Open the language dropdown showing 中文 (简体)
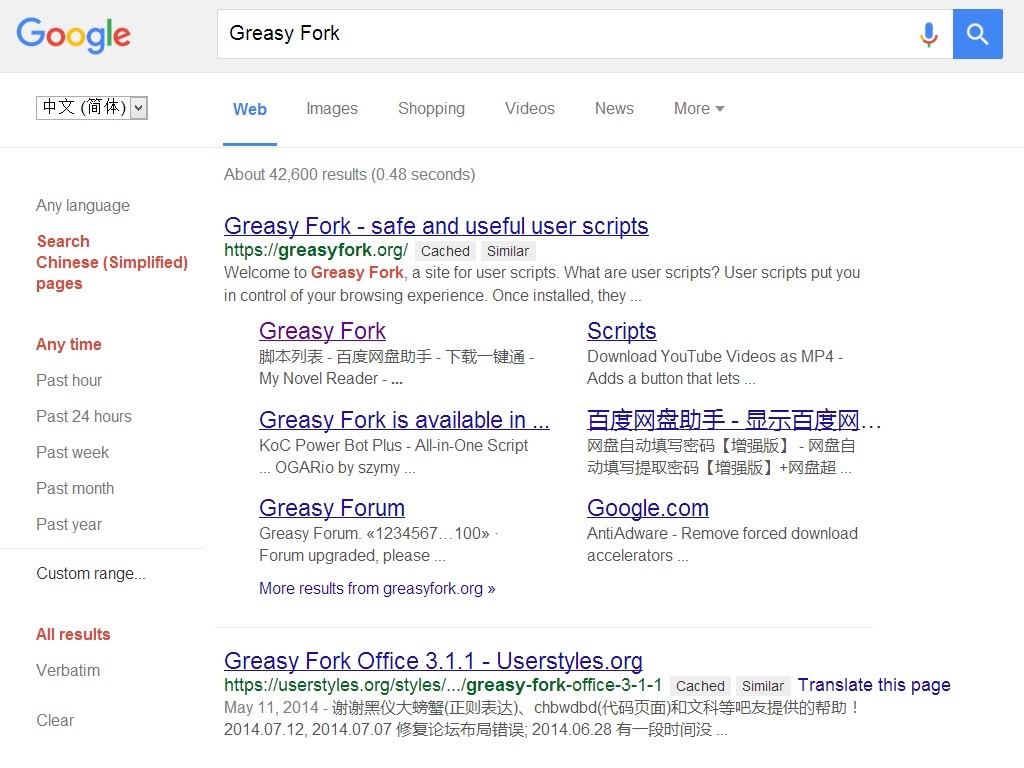Viewport: 1024px width, 768px height. pyautogui.click(x=92, y=108)
